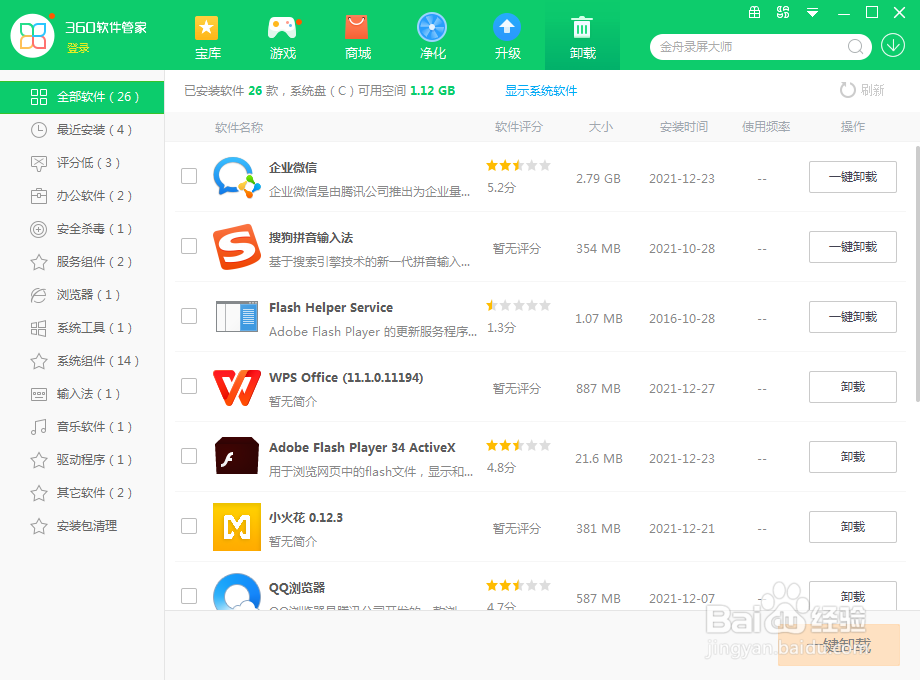Sort by 软件名称 column header
The height and width of the screenshot is (680, 920).
239,127
